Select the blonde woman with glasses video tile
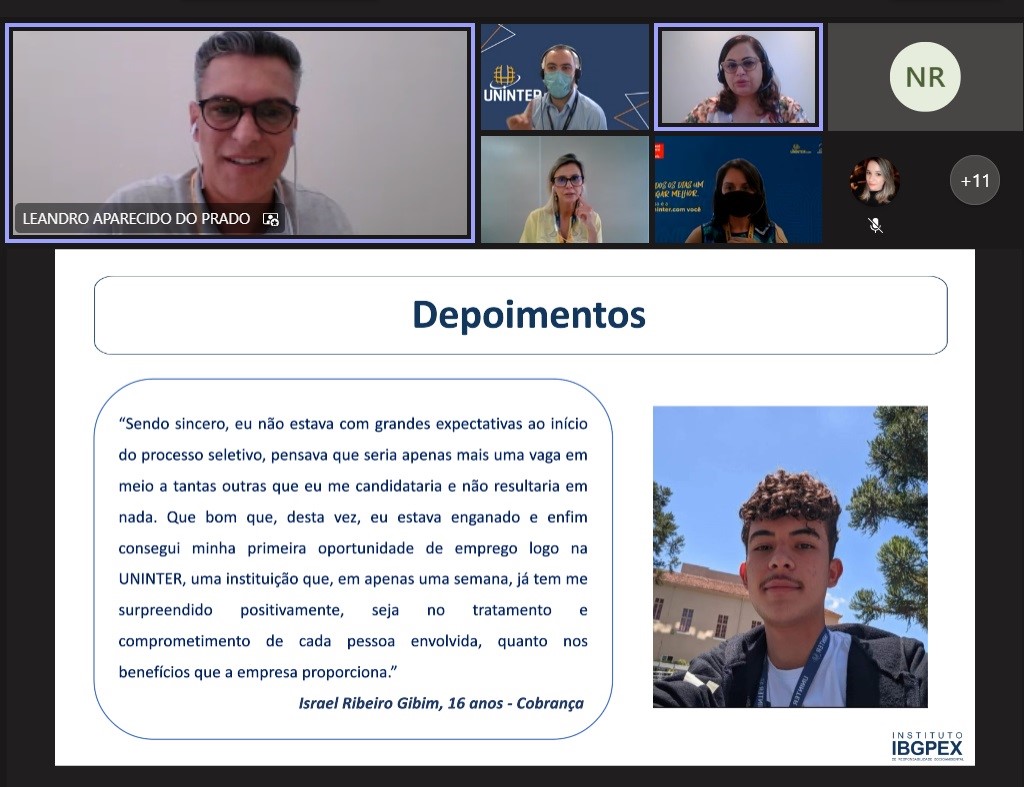1024x787 pixels. click(565, 190)
